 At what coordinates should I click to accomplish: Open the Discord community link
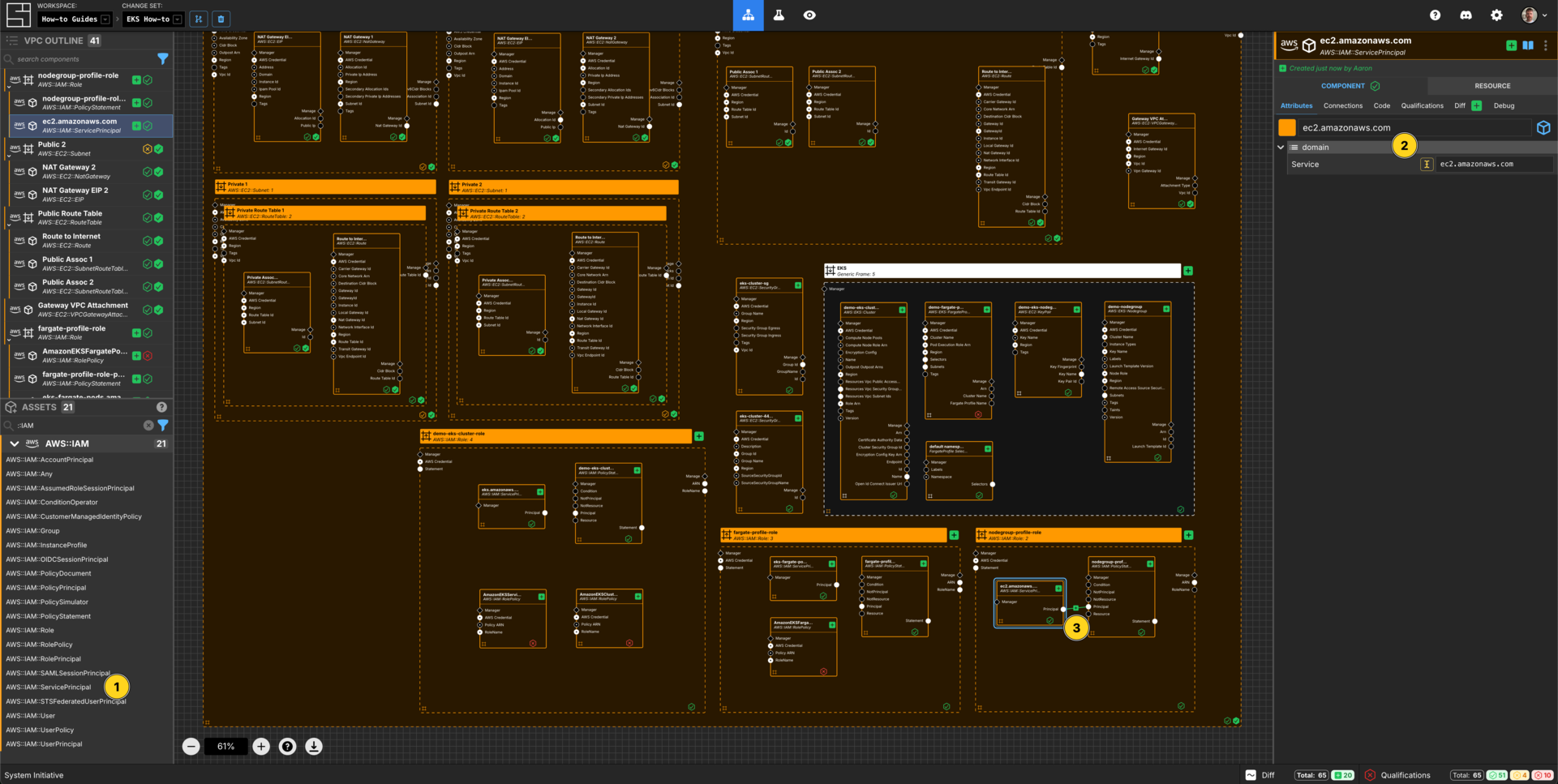click(x=1466, y=15)
